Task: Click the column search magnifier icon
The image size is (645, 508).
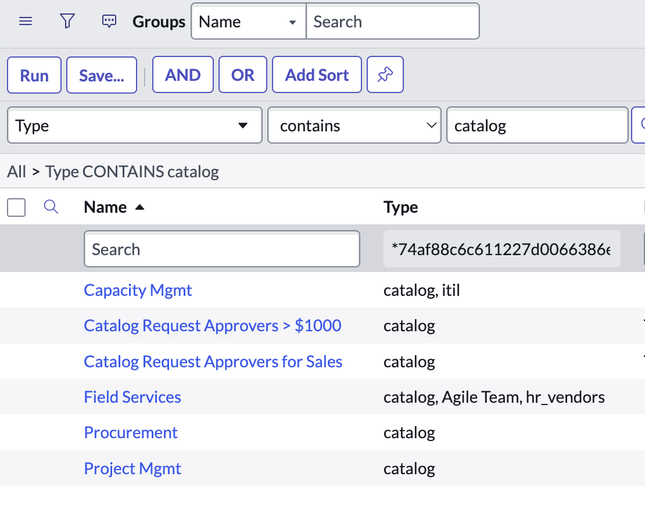Action: [51, 207]
